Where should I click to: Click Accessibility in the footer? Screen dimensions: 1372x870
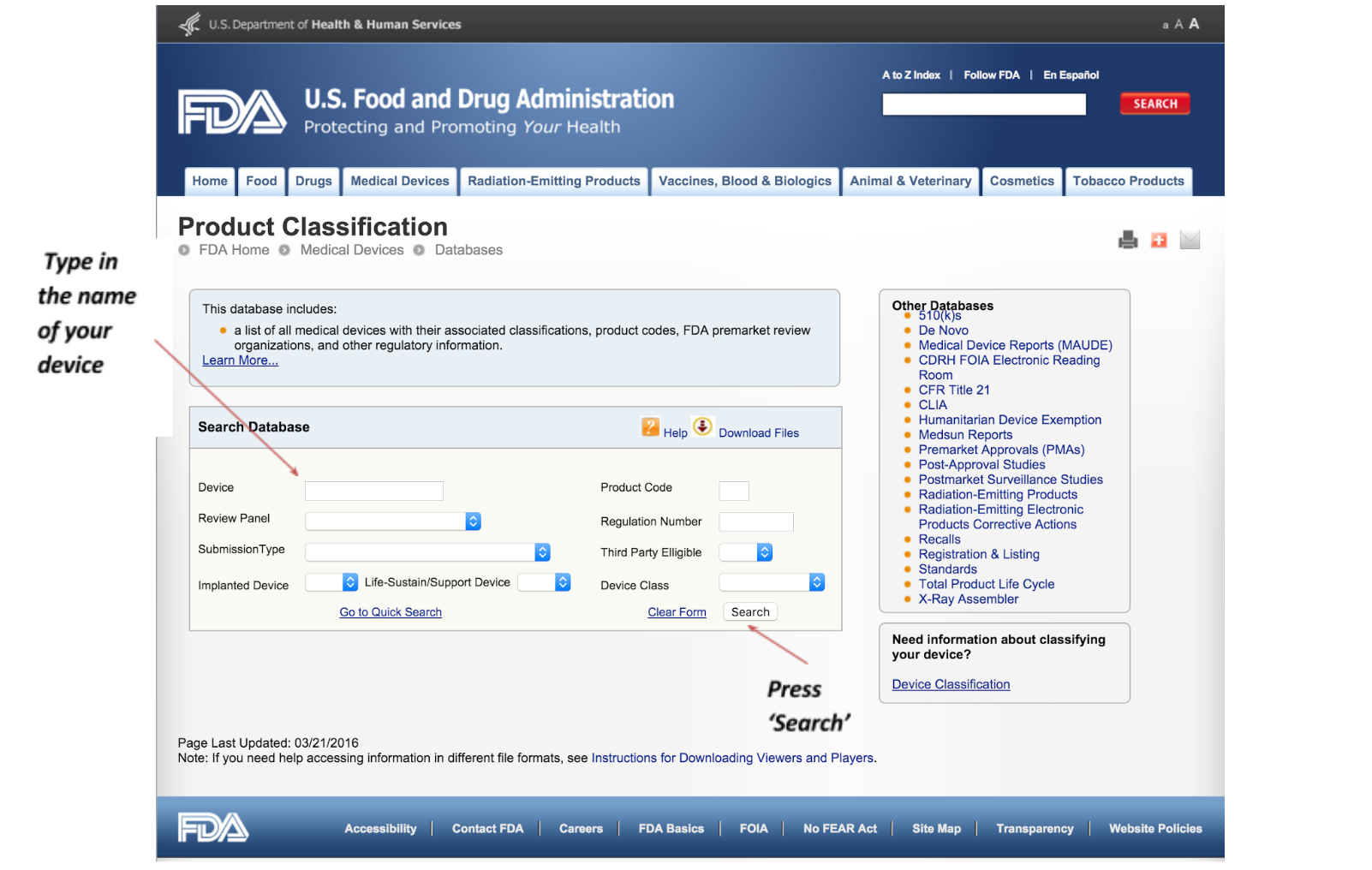point(380,829)
